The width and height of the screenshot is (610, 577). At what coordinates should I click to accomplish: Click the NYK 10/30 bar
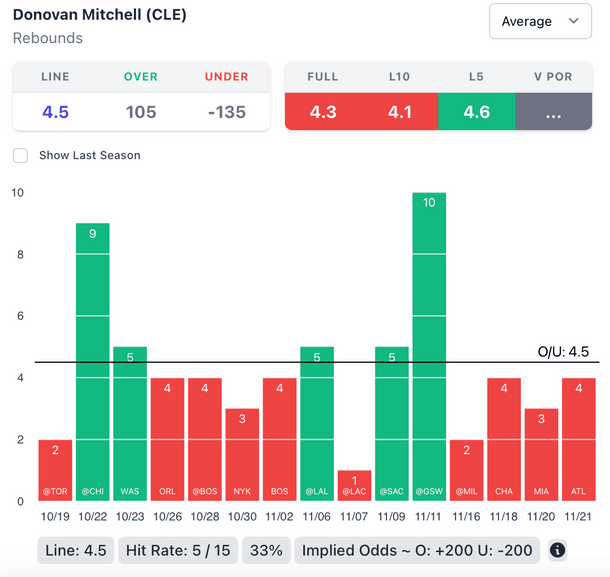(x=242, y=454)
